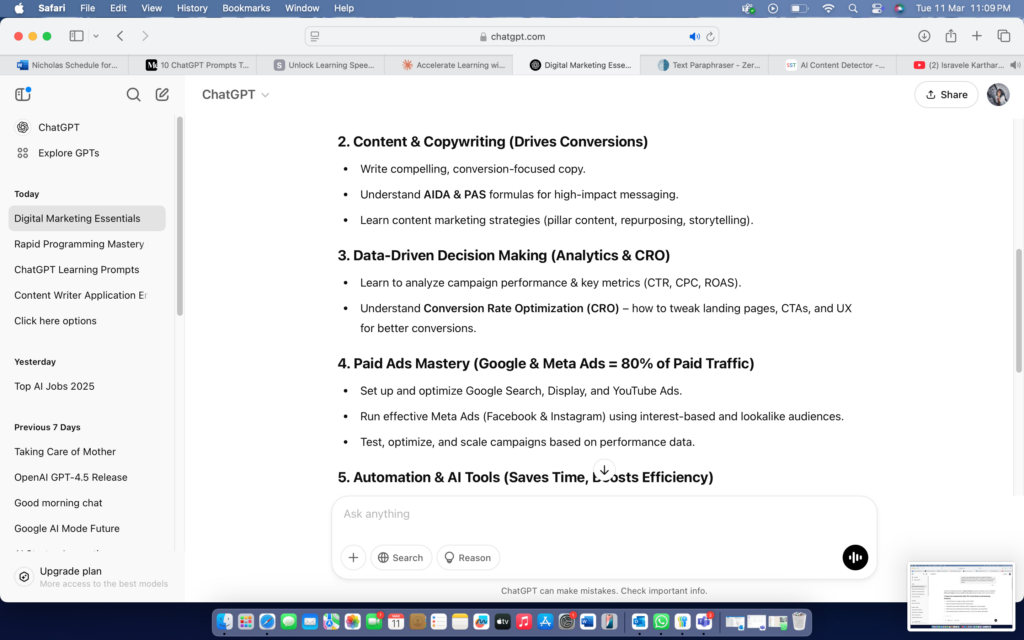Toggle the Reason option
This screenshot has width=1024, height=640.
pyautogui.click(x=468, y=557)
